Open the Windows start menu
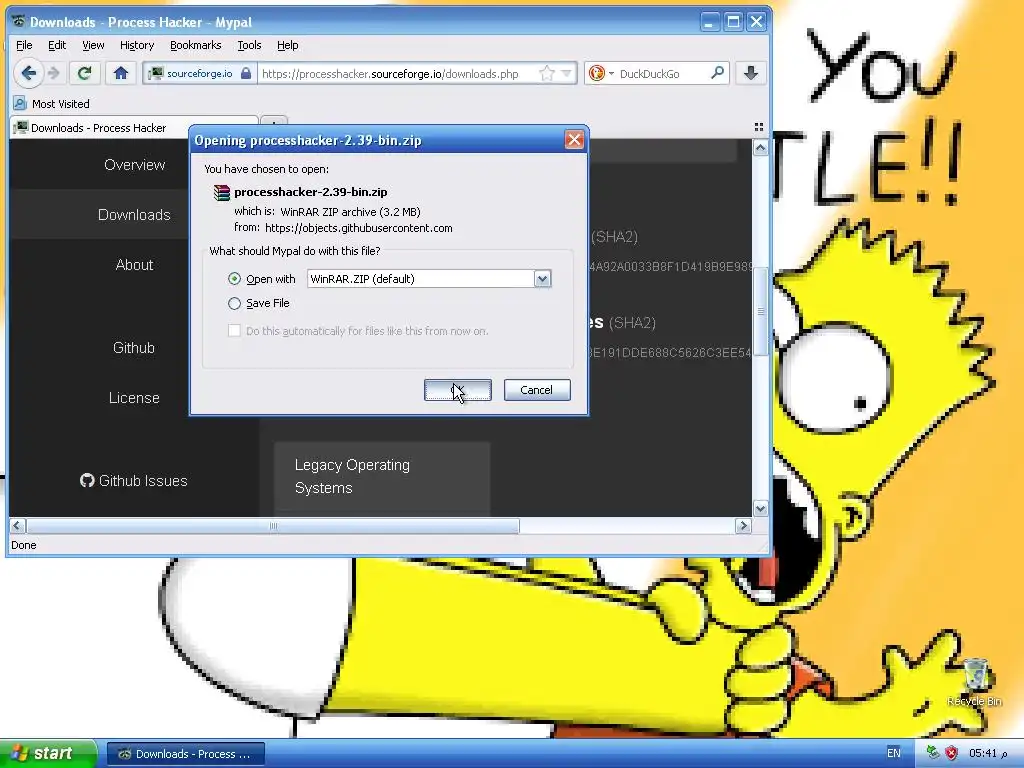This screenshot has width=1024, height=768. 48,754
